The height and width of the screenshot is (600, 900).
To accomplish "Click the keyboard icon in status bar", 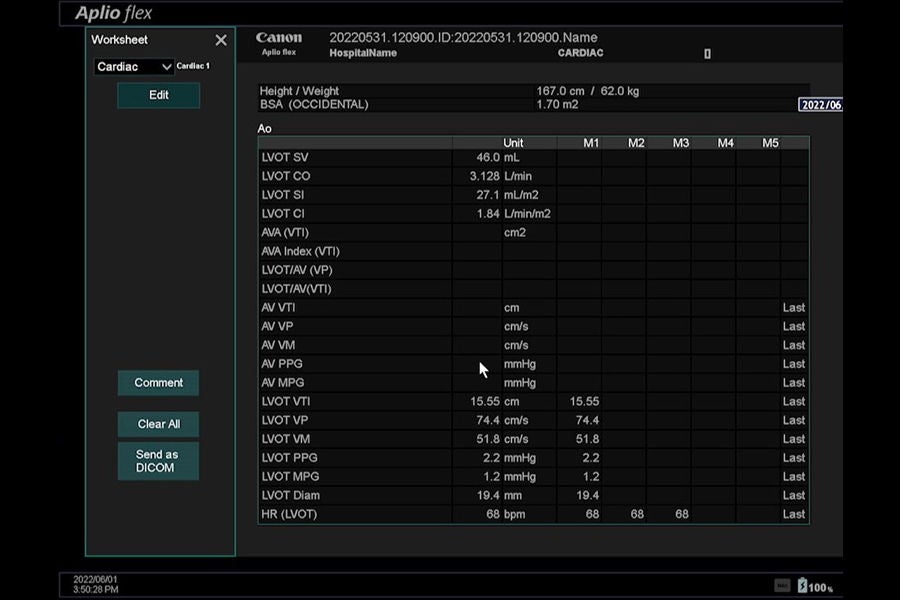I will (782, 586).
